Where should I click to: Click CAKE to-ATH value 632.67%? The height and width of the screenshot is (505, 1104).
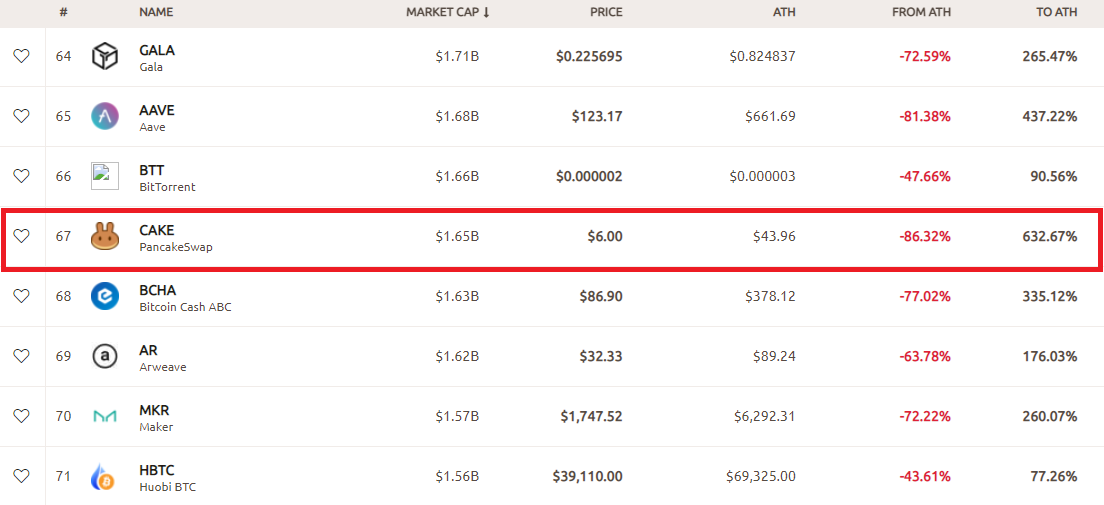pos(1050,237)
